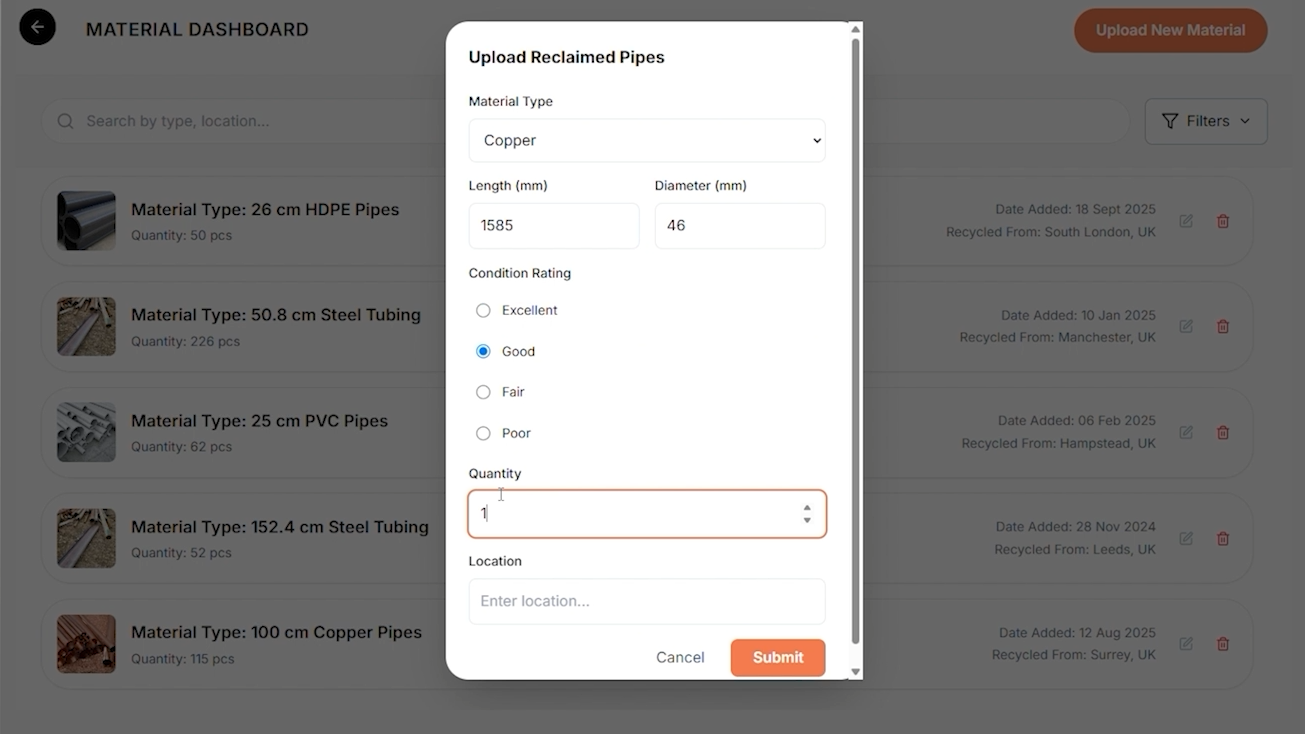
Task: Select the Poor condition rating
Action: coord(483,433)
